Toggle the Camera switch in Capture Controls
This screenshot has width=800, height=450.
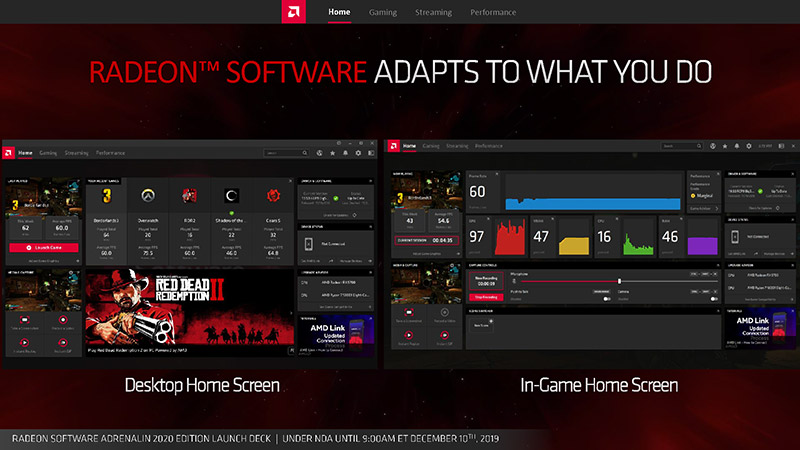(714, 299)
